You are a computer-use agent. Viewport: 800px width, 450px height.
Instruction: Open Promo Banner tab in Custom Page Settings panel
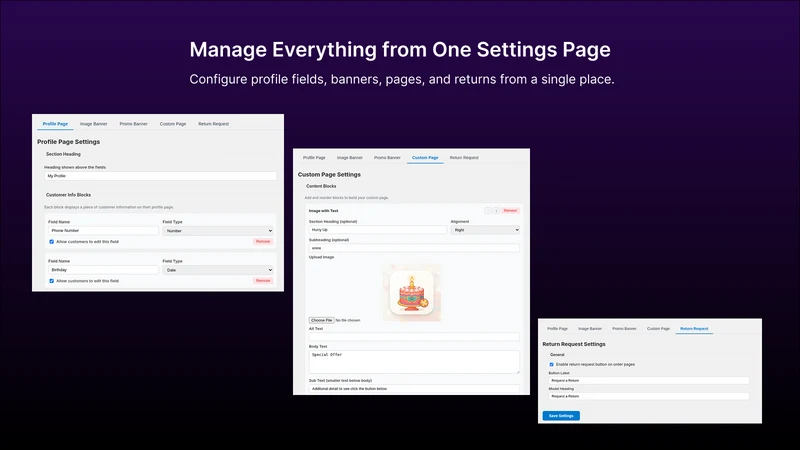[x=387, y=158]
